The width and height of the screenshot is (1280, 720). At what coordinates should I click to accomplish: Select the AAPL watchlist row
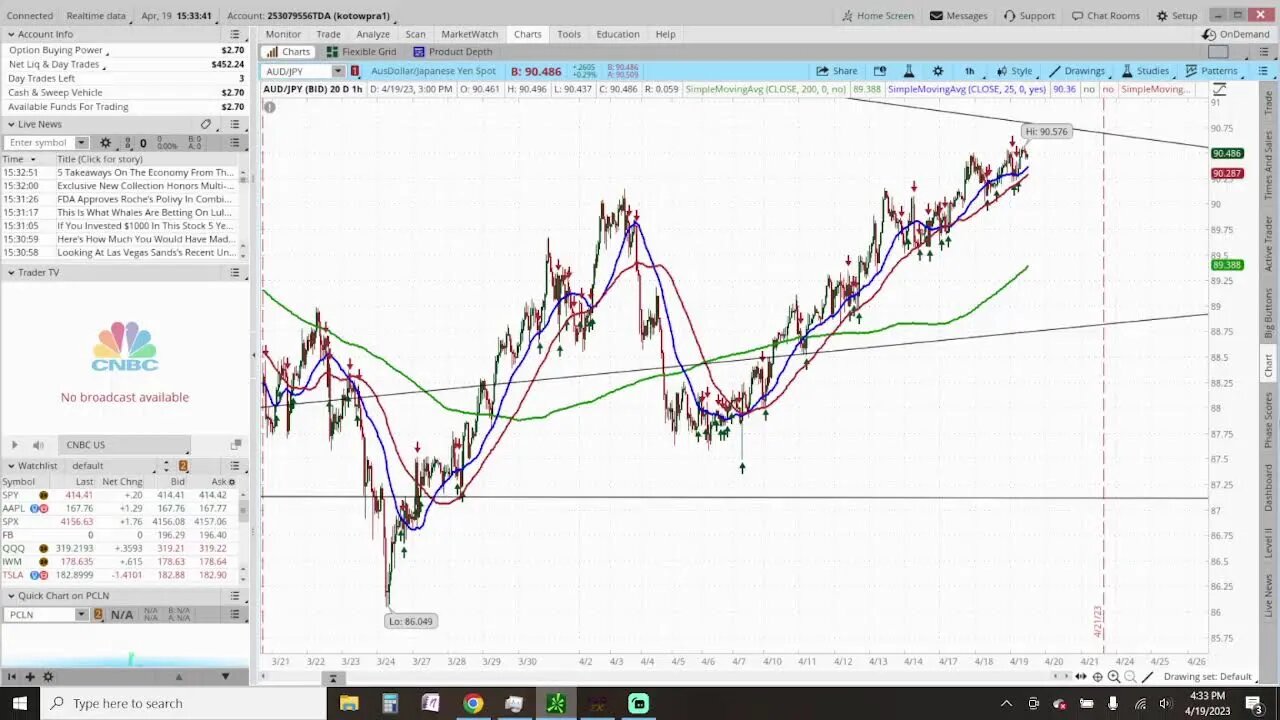(x=120, y=508)
